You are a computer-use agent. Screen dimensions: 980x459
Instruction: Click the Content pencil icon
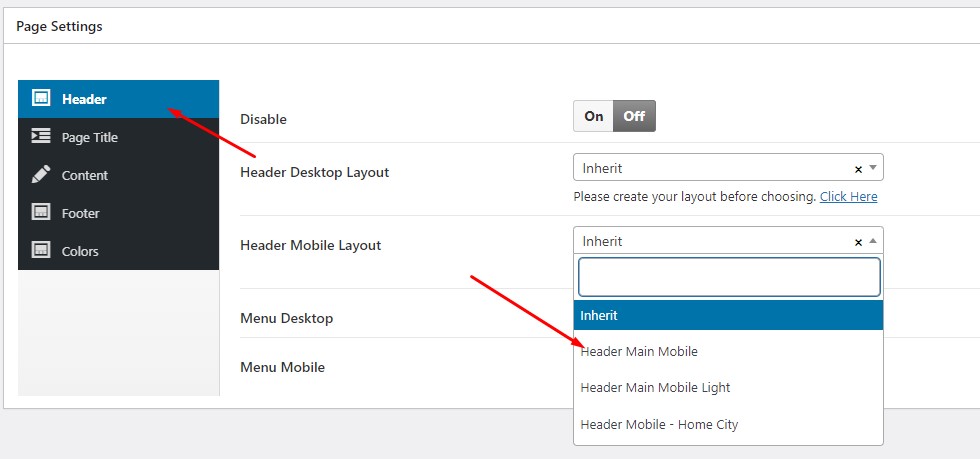41,175
